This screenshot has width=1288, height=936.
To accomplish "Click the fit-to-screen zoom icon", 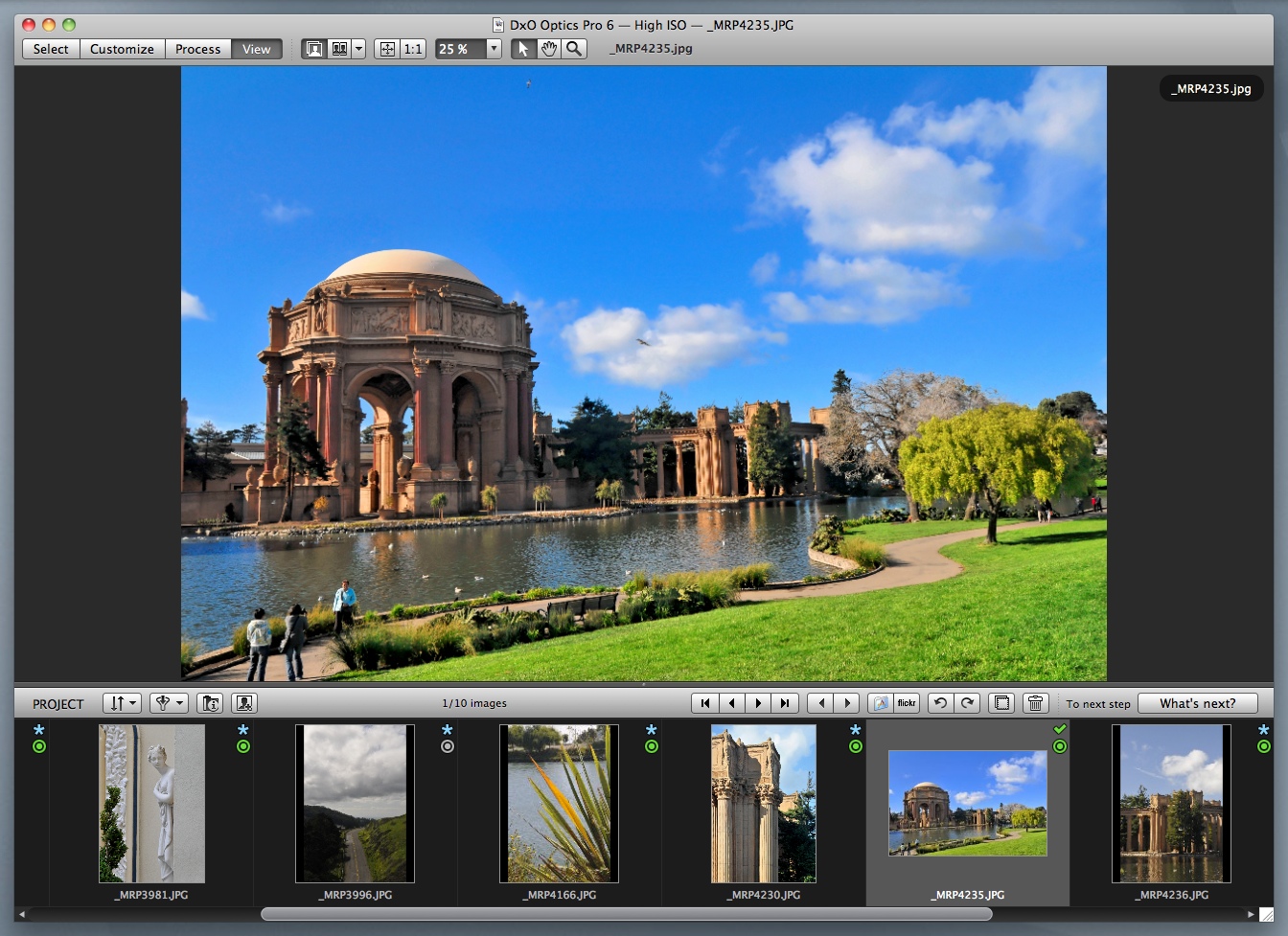I will 387,49.
